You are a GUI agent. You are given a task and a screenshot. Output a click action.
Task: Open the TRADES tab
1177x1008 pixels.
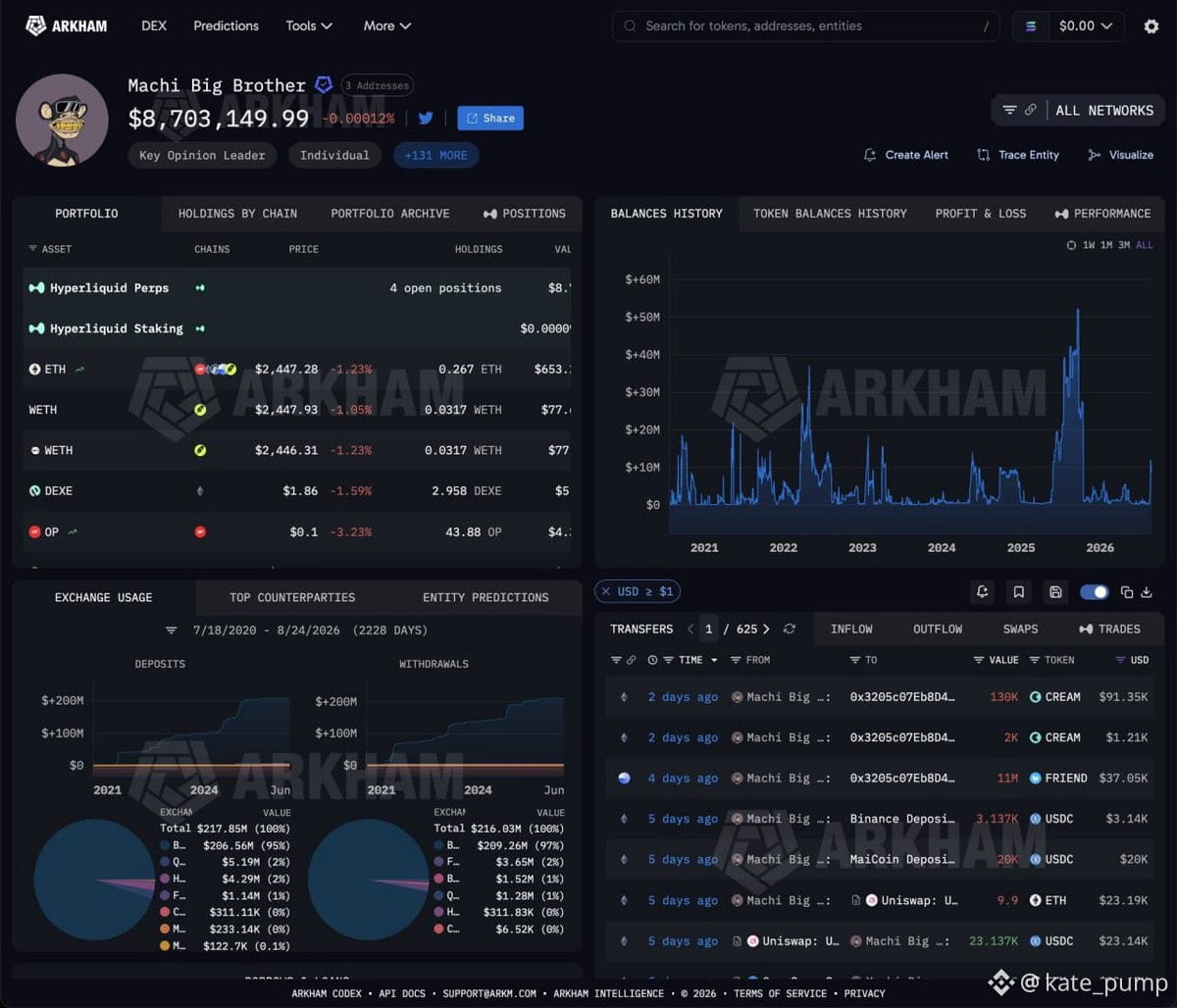[1109, 629]
